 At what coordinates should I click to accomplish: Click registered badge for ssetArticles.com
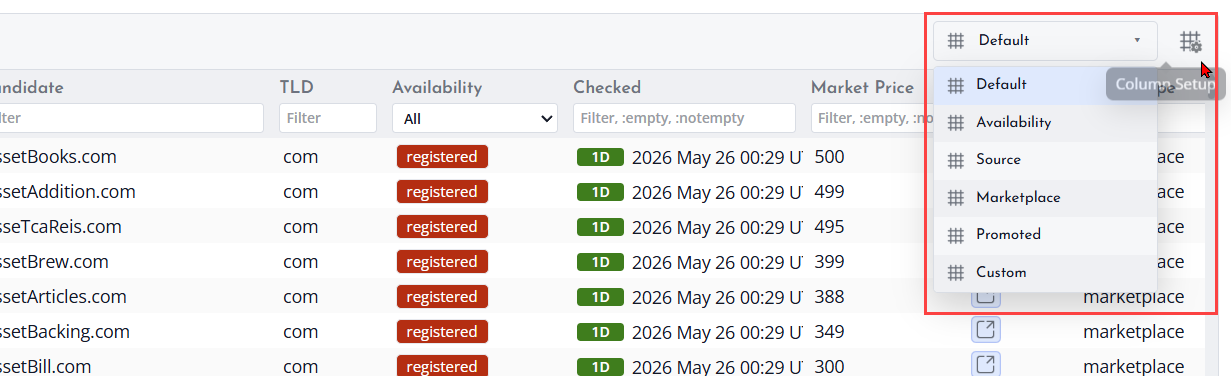click(x=442, y=297)
